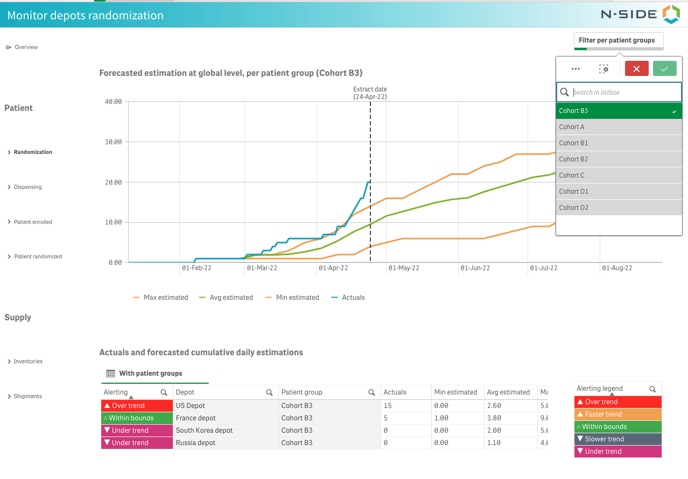Expand the Inventories section under Supply

tap(27, 362)
